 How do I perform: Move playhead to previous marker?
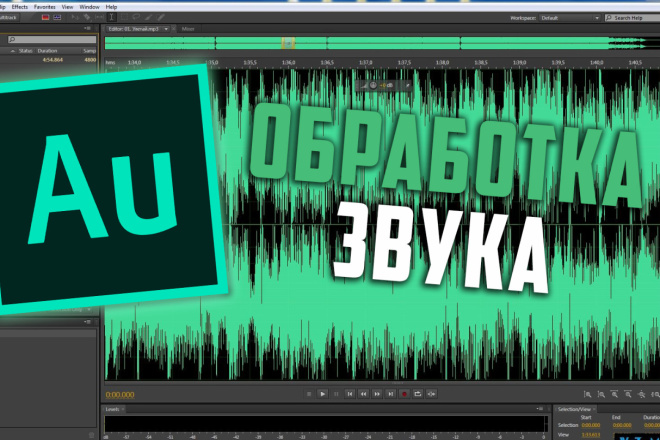(x=349, y=394)
